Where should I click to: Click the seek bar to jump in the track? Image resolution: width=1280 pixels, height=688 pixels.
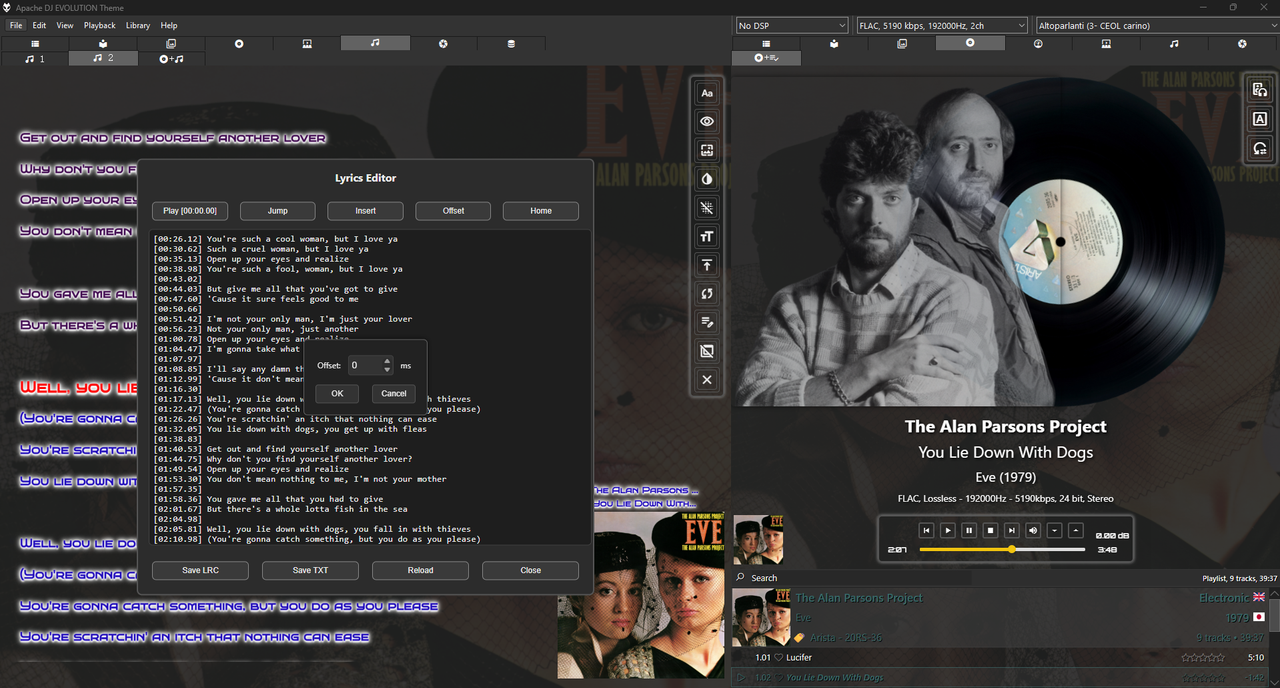[1002, 549]
